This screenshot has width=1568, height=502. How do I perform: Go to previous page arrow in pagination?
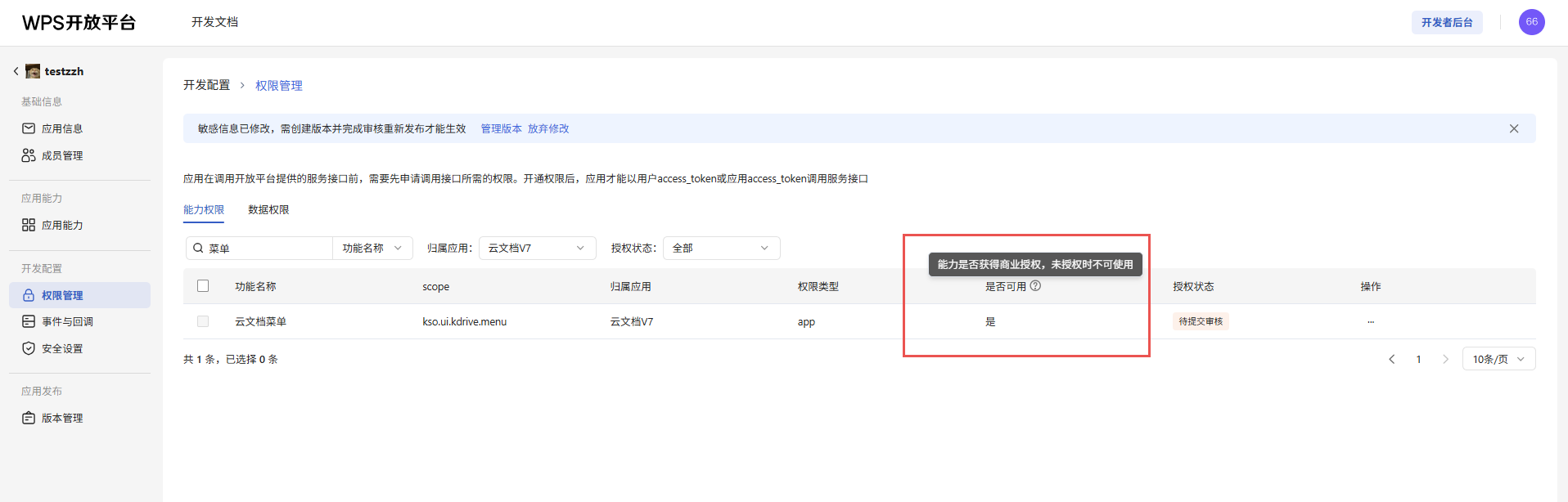tap(1391, 360)
